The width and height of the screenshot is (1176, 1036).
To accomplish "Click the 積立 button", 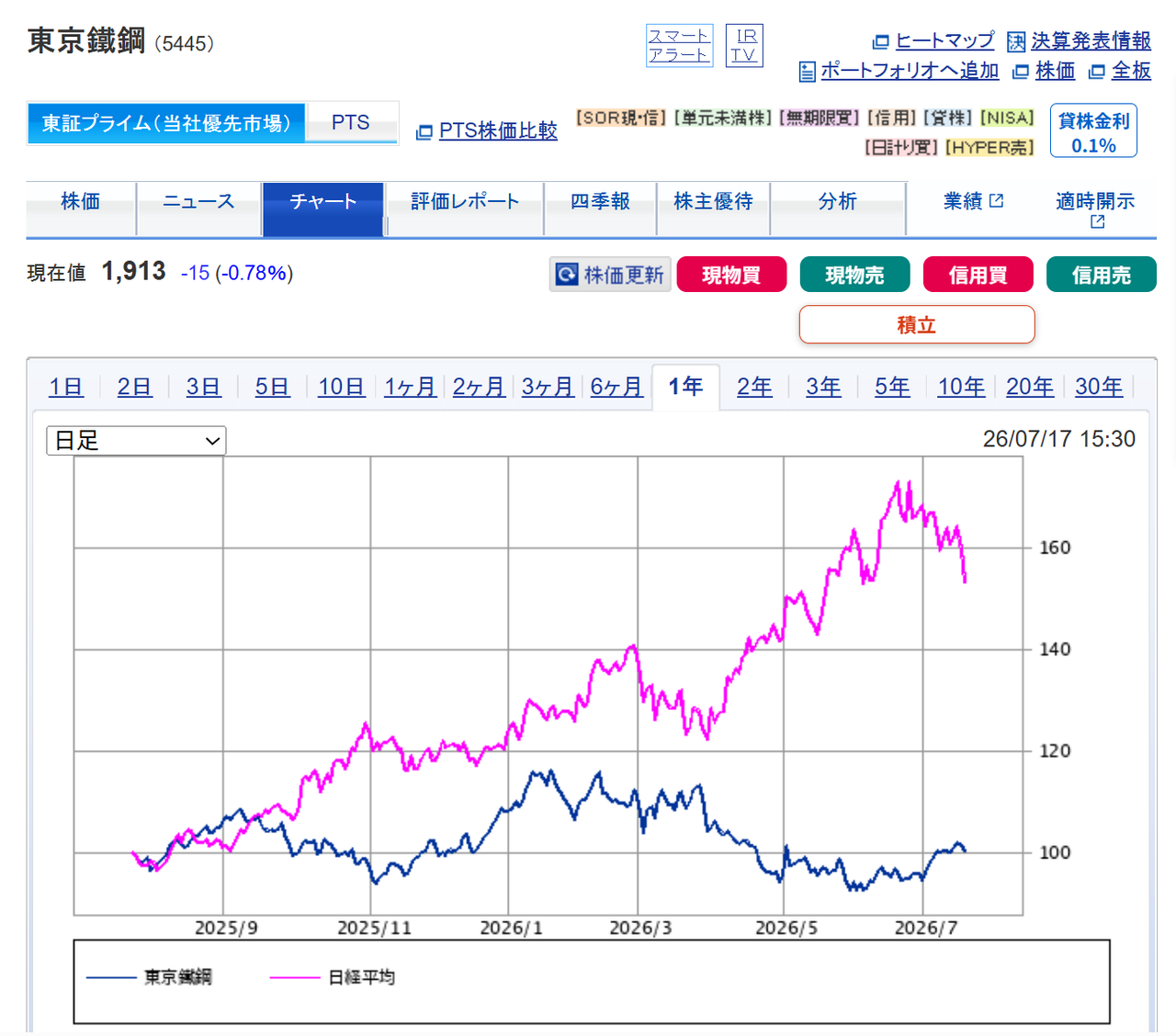I will (x=917, y=324).
